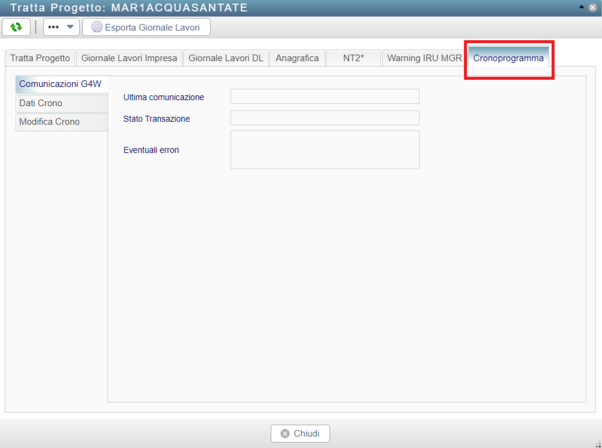Focus the Stato Transazione field
602x448 pixels.
pos(324,118)
